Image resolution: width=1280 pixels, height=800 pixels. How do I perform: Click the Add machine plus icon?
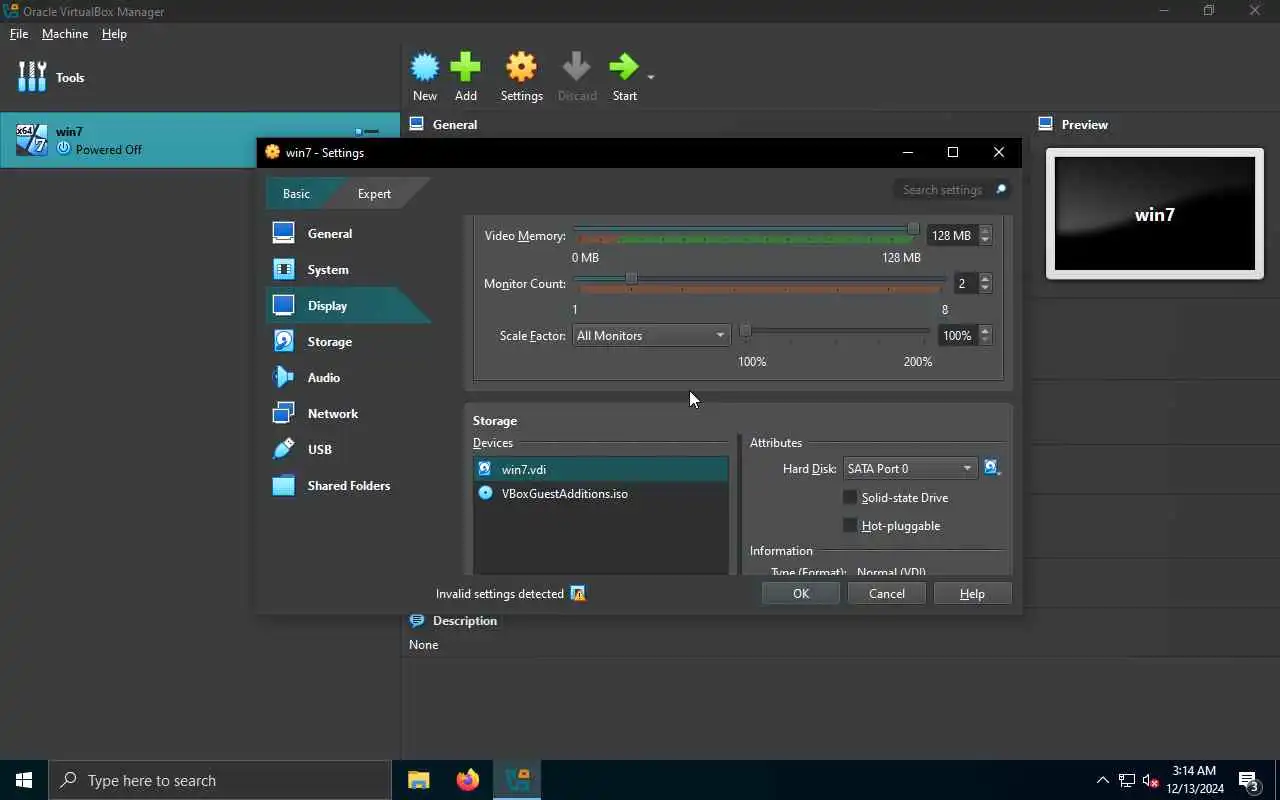pyautogui.click(x=465, y=67)
